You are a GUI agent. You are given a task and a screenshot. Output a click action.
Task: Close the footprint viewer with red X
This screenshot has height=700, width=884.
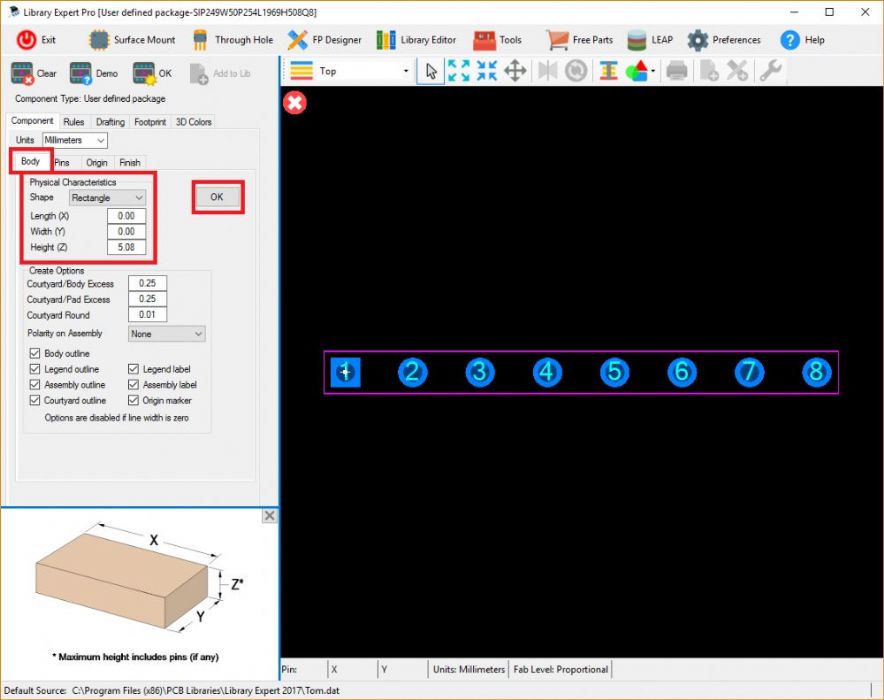[295, 103]
